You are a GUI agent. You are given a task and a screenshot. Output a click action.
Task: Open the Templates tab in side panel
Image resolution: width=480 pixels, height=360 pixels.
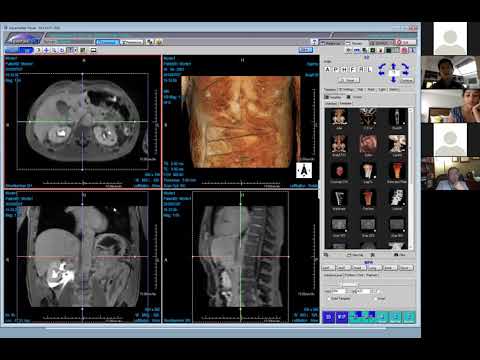[330, 90]
